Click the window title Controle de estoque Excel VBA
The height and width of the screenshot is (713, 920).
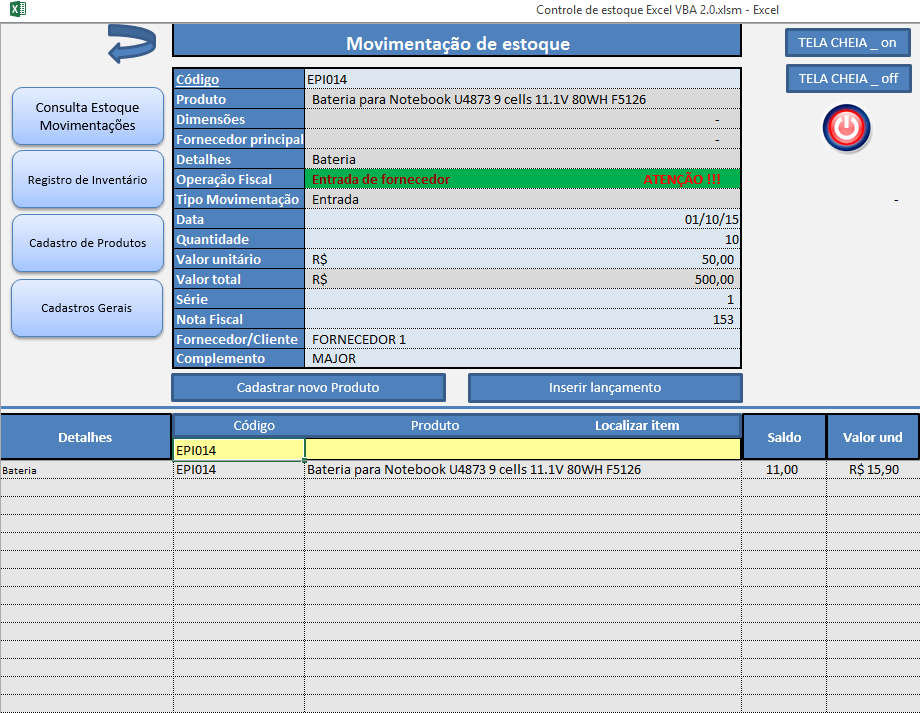pyautogui.click(x=657, y=9)
